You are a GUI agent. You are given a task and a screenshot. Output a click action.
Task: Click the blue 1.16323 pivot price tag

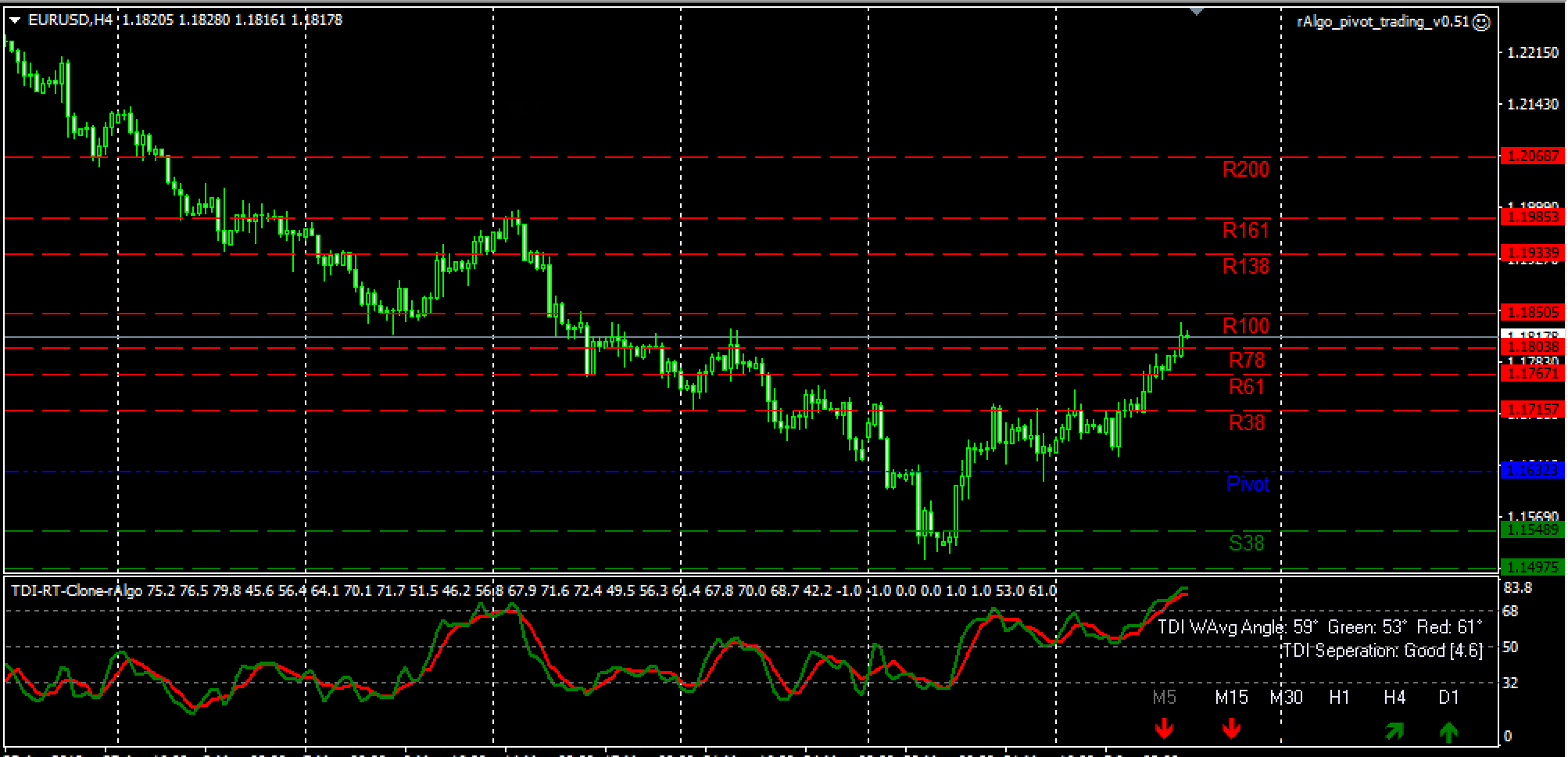[1533, 471]
